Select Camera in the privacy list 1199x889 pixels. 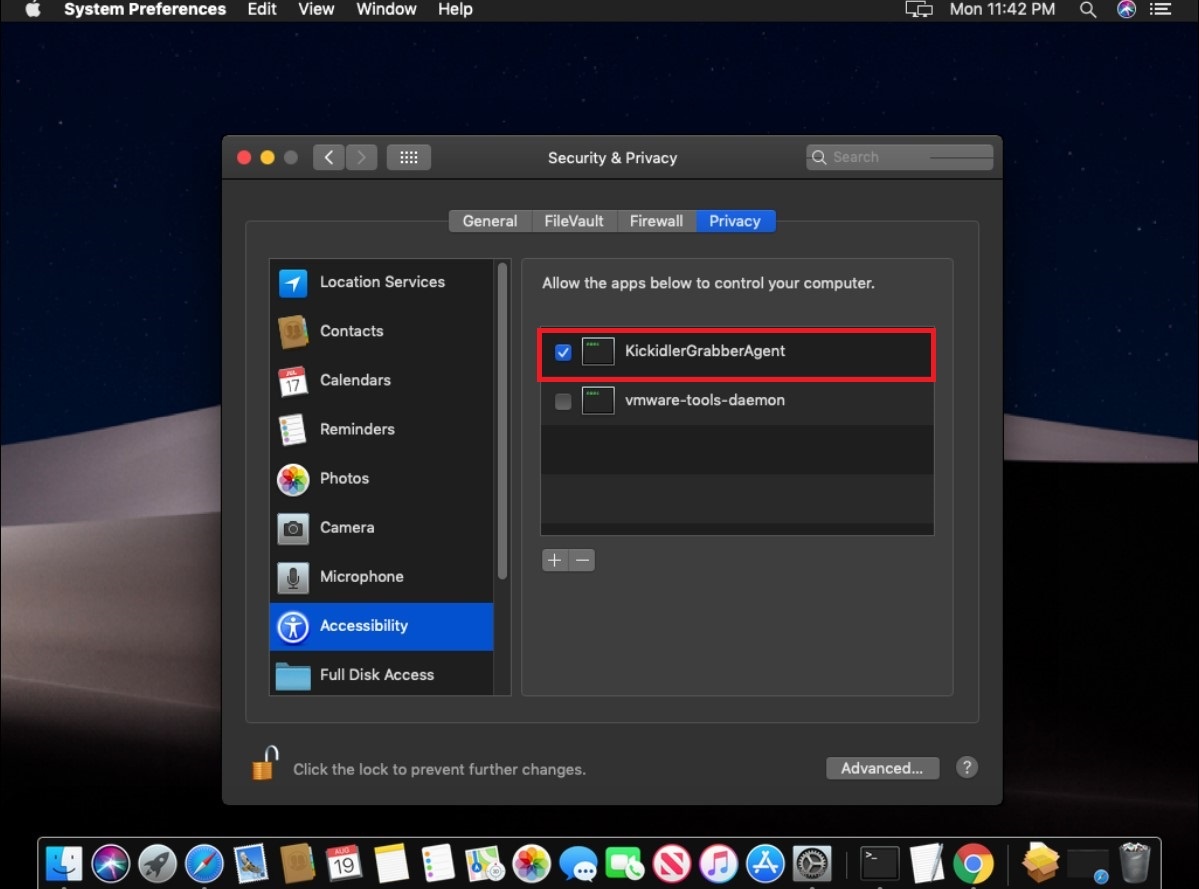(x=382, y=527)
